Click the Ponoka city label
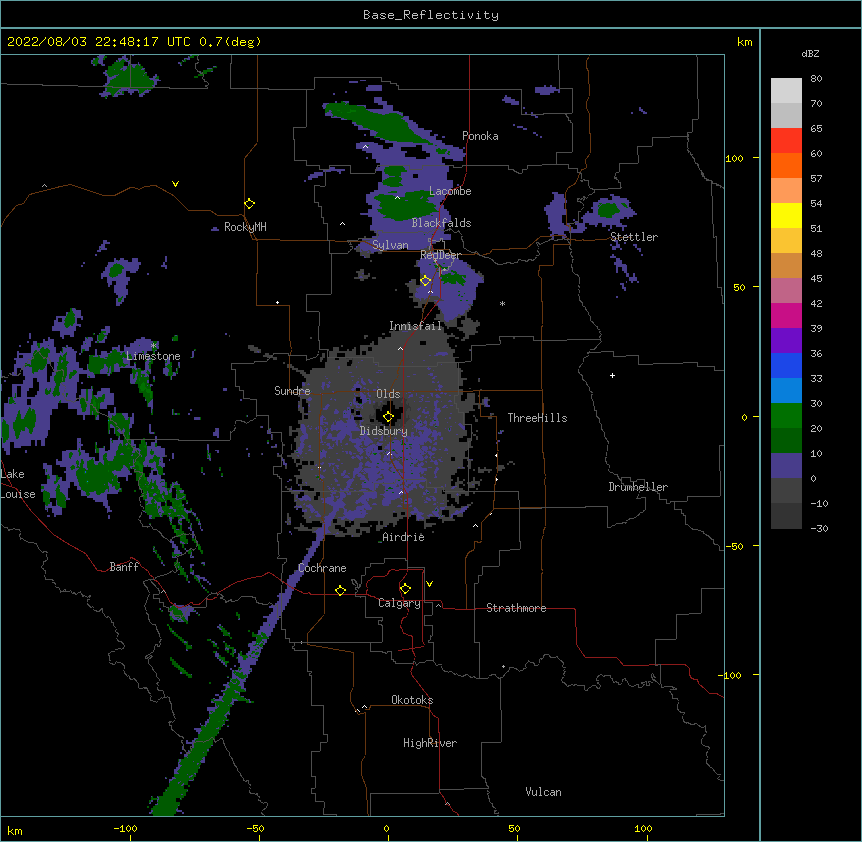 pyautogui.click(x=480, y=136)
